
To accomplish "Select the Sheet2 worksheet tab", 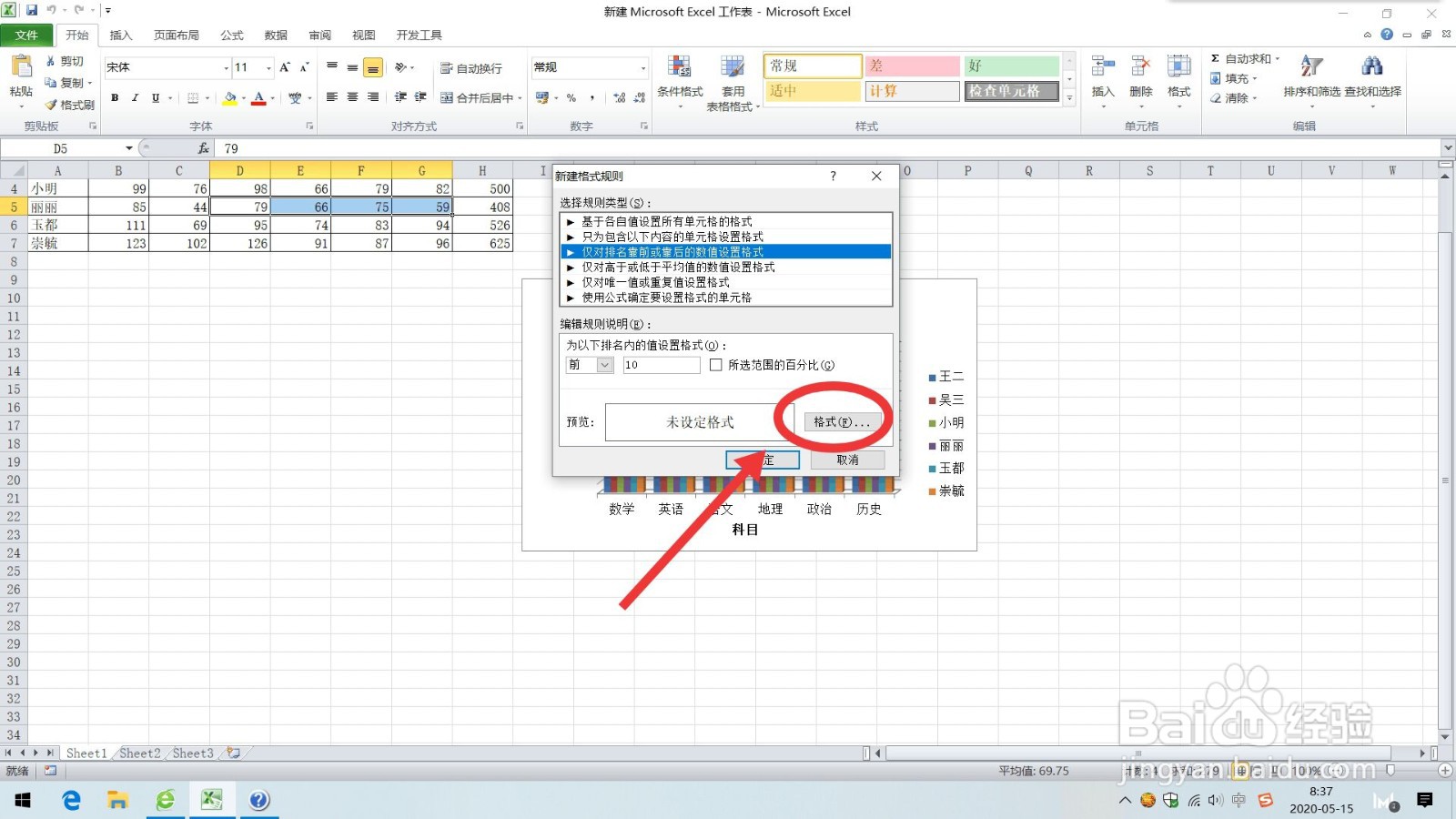I will click(x=139, y=753).
